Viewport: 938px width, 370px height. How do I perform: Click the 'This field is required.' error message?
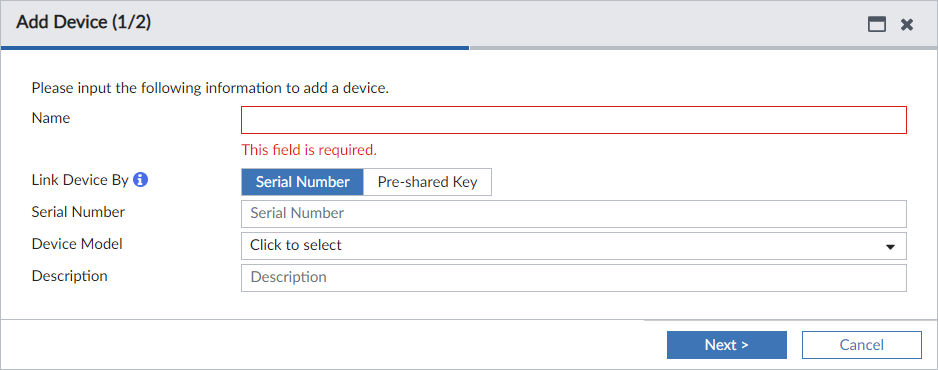pos(309,150)
